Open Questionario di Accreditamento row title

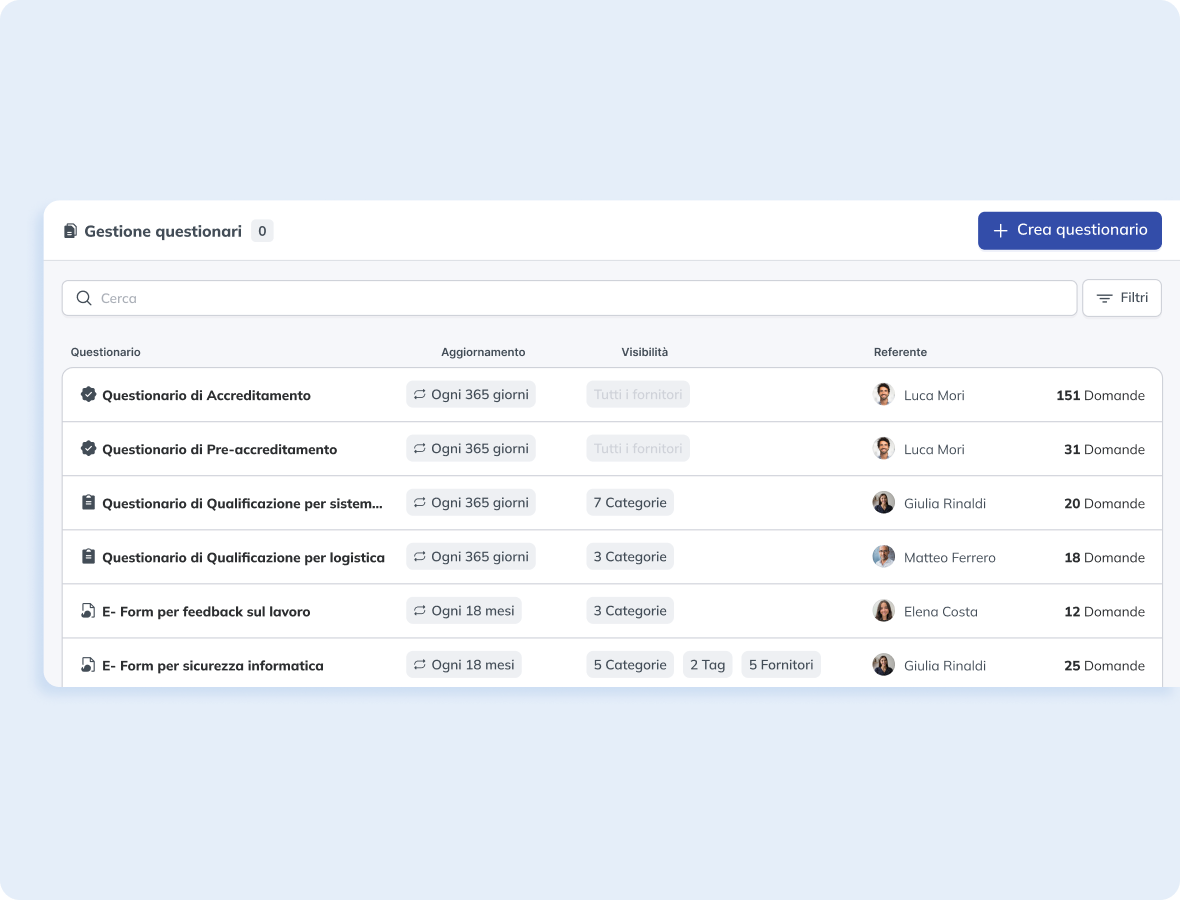206,395
